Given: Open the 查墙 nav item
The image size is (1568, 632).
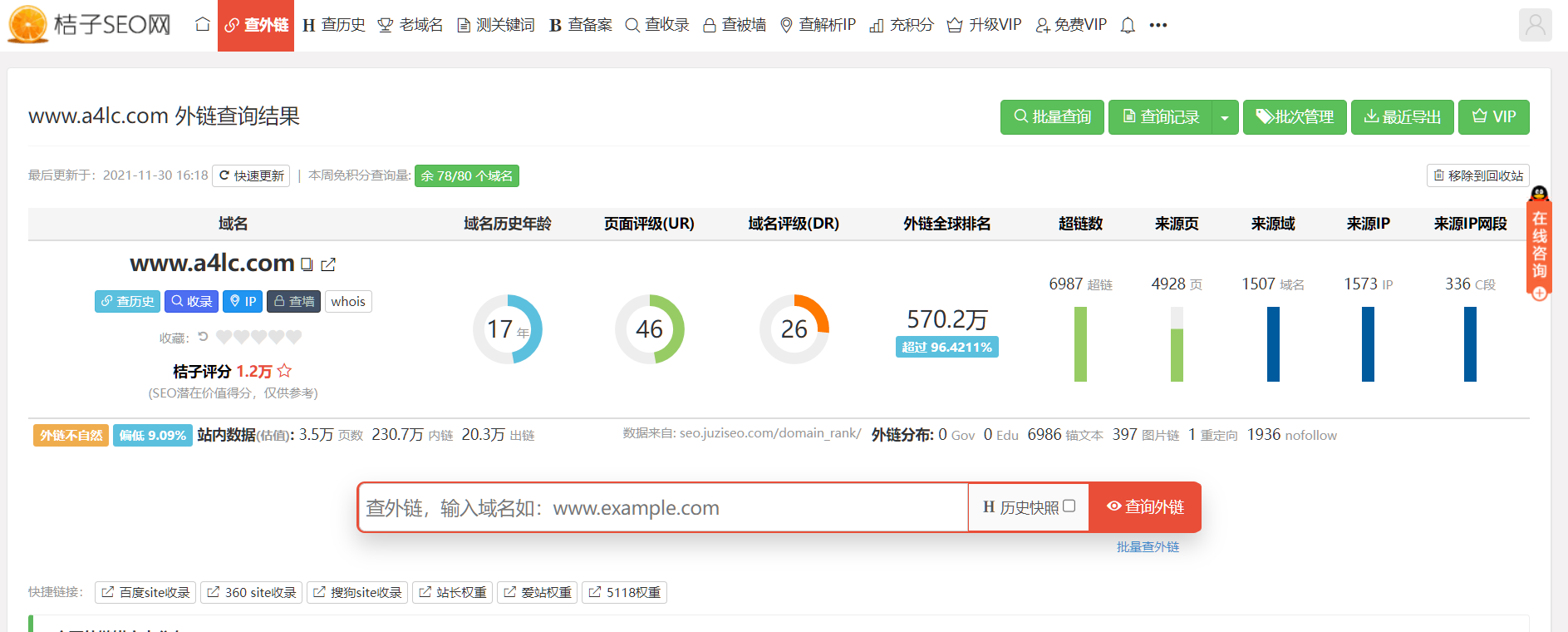Looking at the screenshot, I should pos(735,25).
